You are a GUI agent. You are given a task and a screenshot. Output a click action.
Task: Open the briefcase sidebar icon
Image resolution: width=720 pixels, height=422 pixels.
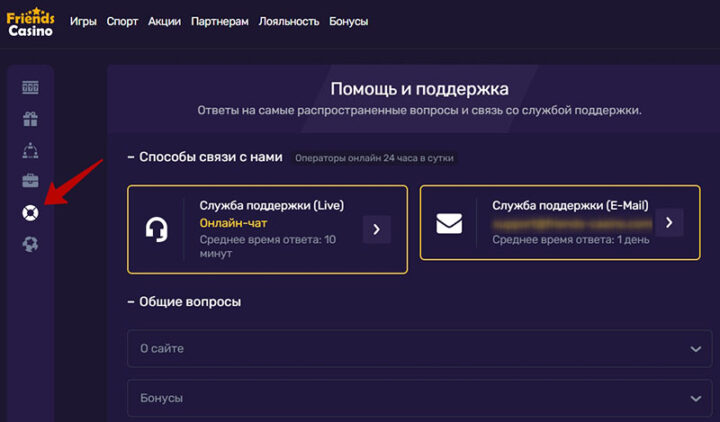(30, 180)
